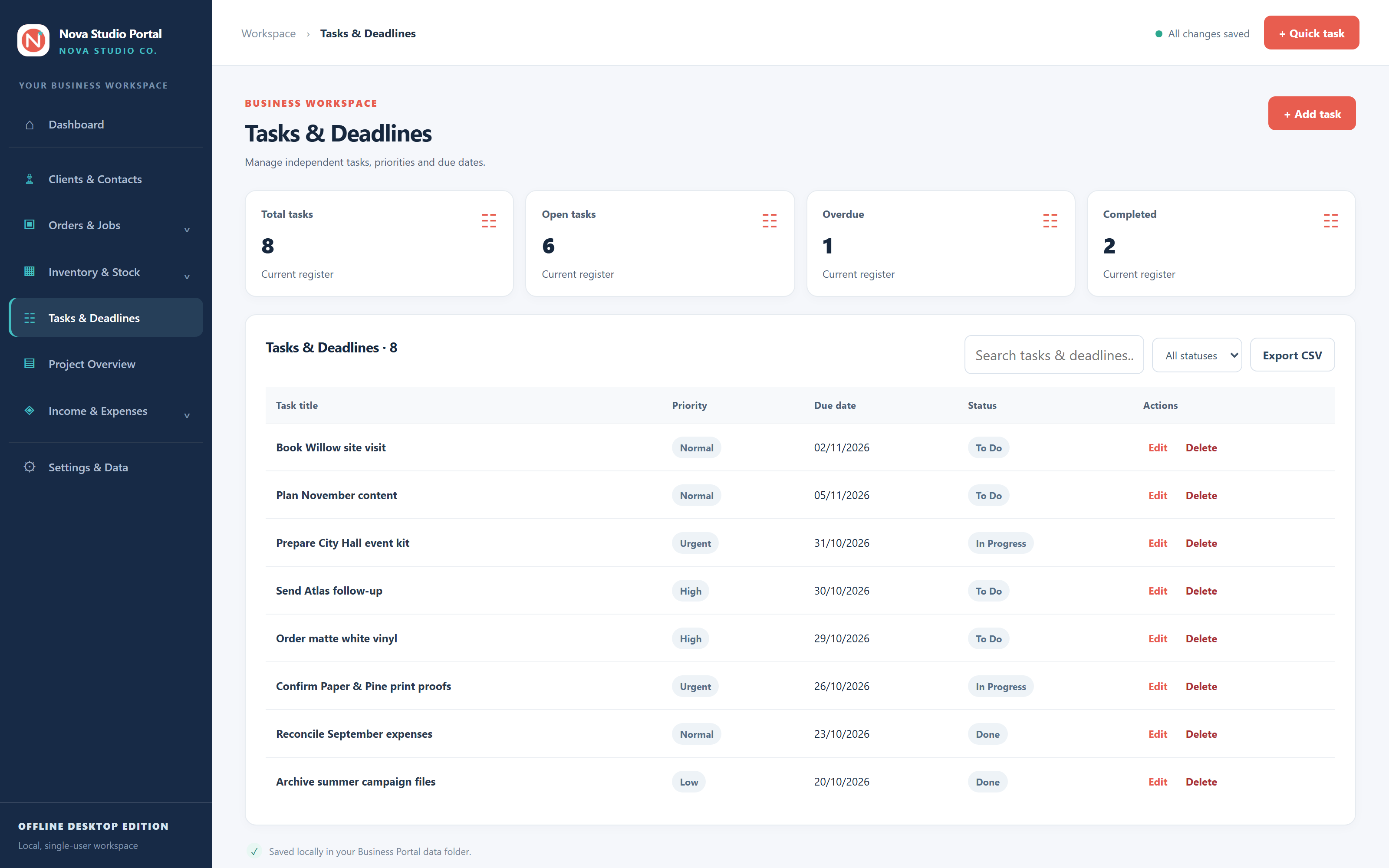Click the Workspace breadcrumb link
This screenshot has height=868, width=1389.
[x=268, y=33]
